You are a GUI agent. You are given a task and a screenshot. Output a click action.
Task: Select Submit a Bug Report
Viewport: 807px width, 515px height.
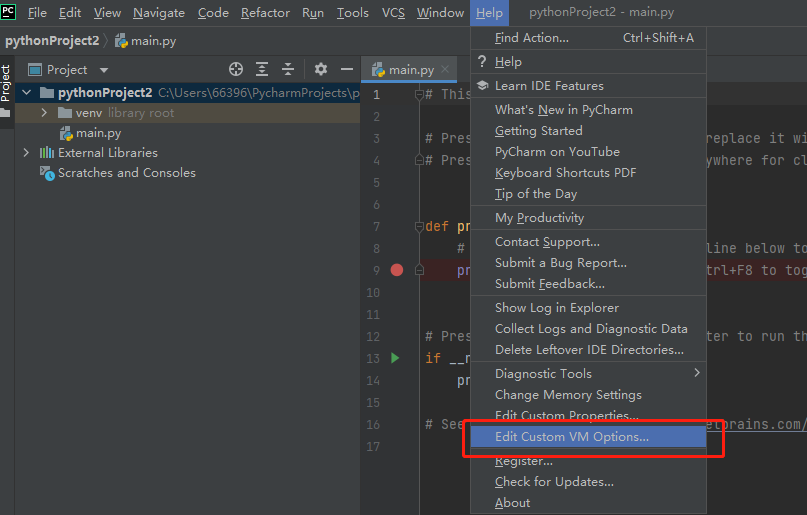588,263
